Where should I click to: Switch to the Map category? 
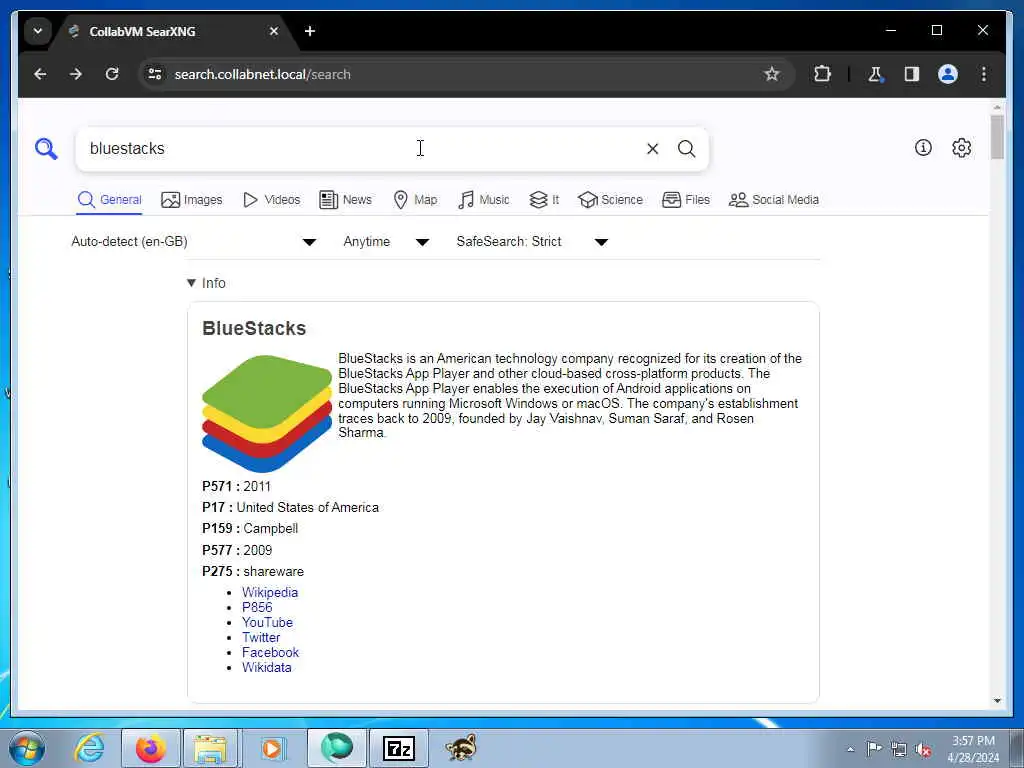click(x=415, y=200)
